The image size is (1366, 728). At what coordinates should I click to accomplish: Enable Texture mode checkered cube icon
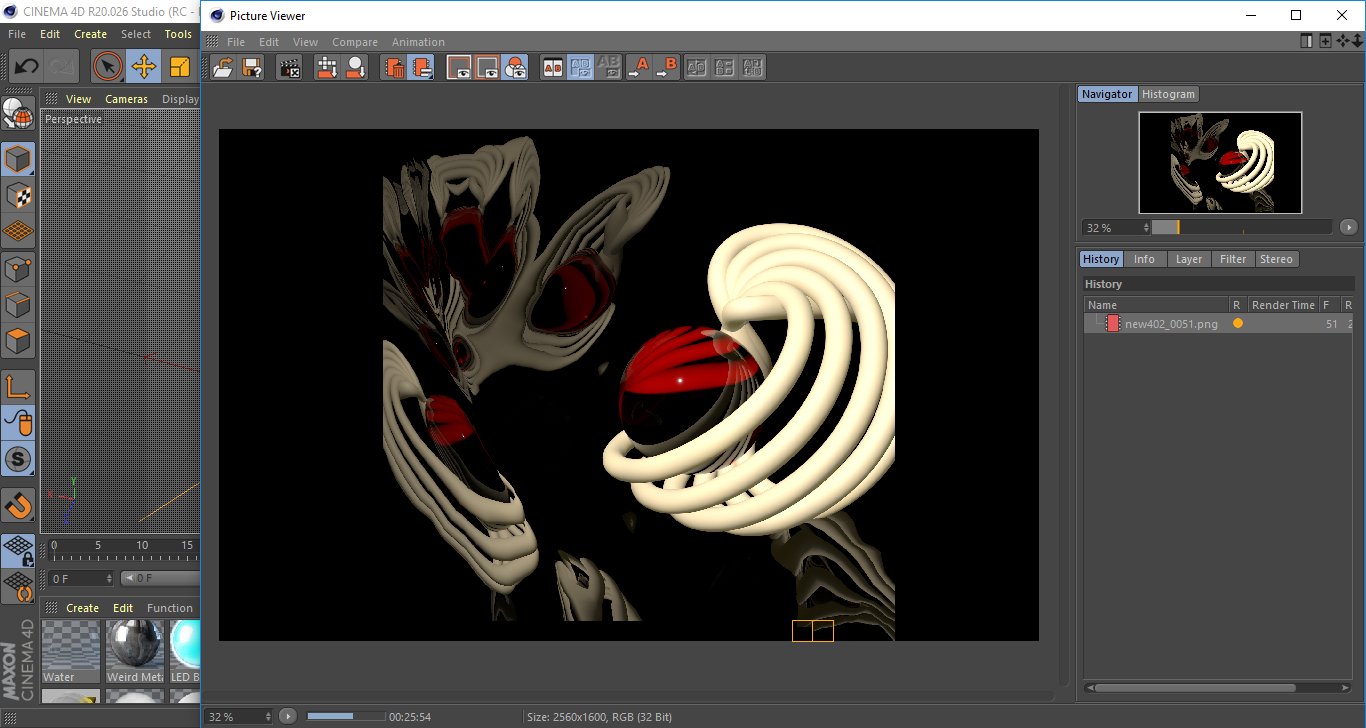(x=18, y=195)
